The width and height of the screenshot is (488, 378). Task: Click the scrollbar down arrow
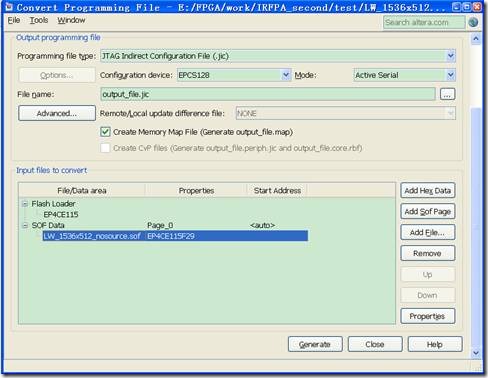(476, 353)
